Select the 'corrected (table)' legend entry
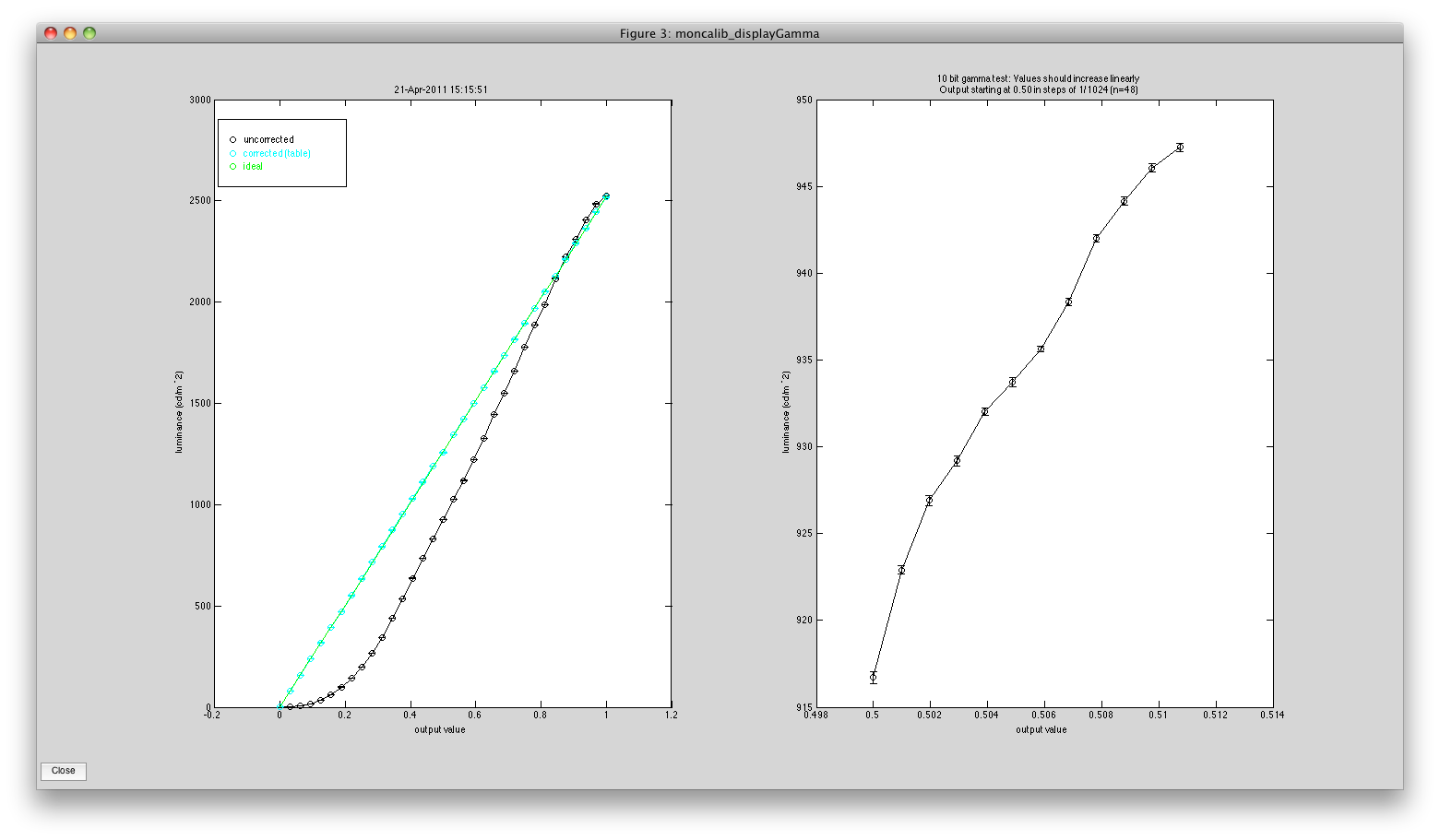This screenshot has width=1440, height=840. [277, 153]
